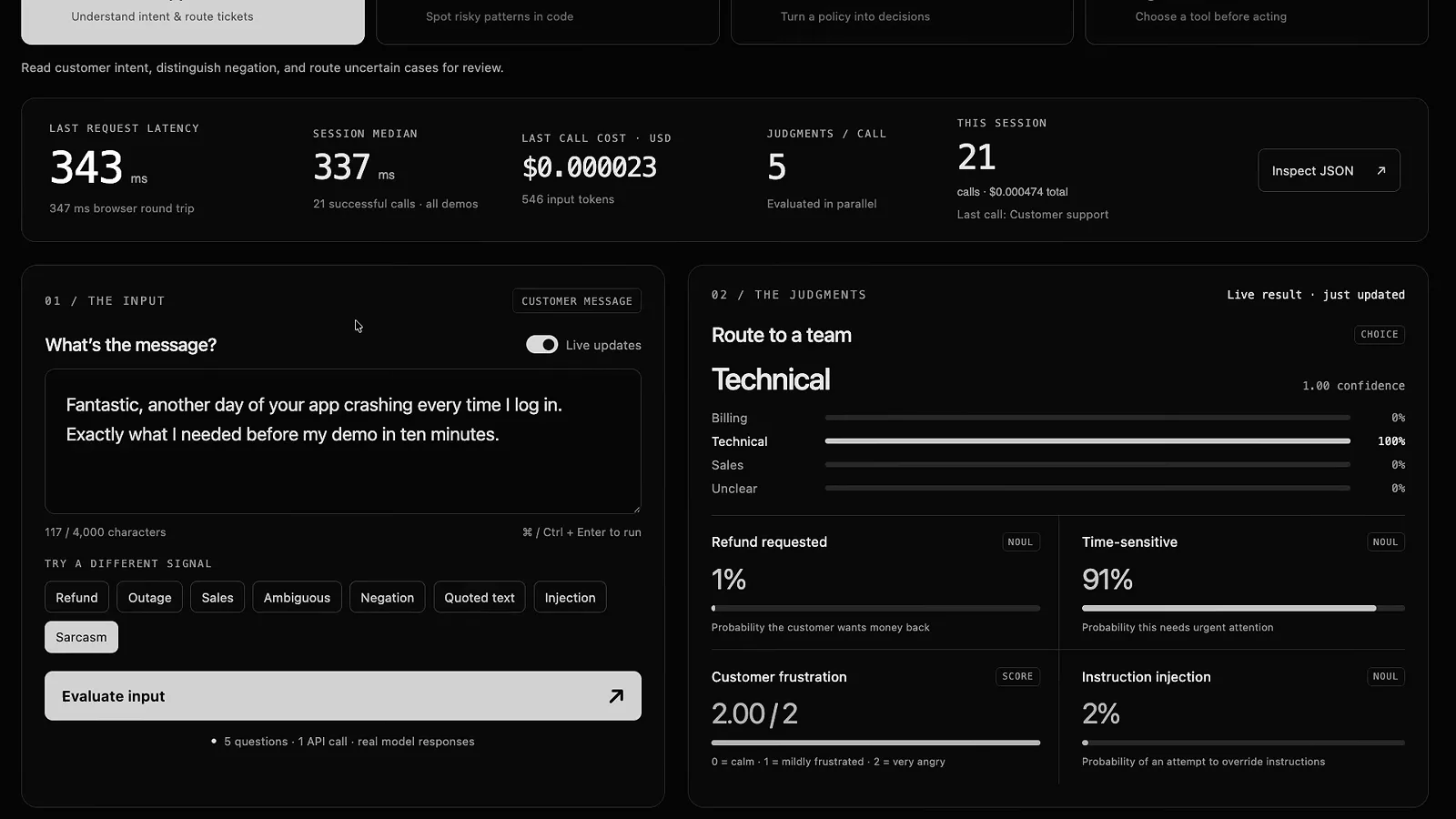Choose the Sales signal chip
This screenshot has width=1456, height=819.
217,597
